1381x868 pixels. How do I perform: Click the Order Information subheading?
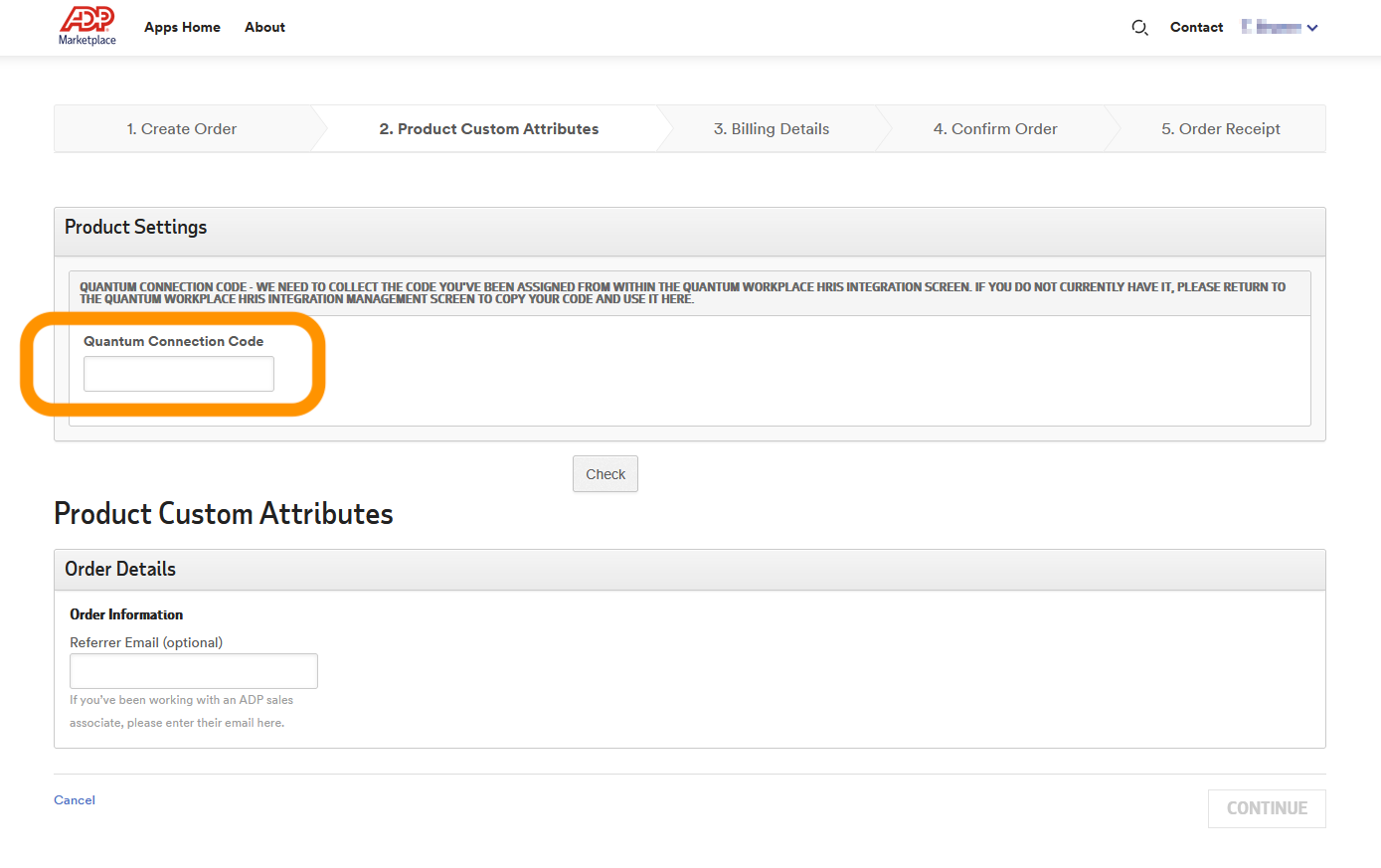(x=126, y=614)
